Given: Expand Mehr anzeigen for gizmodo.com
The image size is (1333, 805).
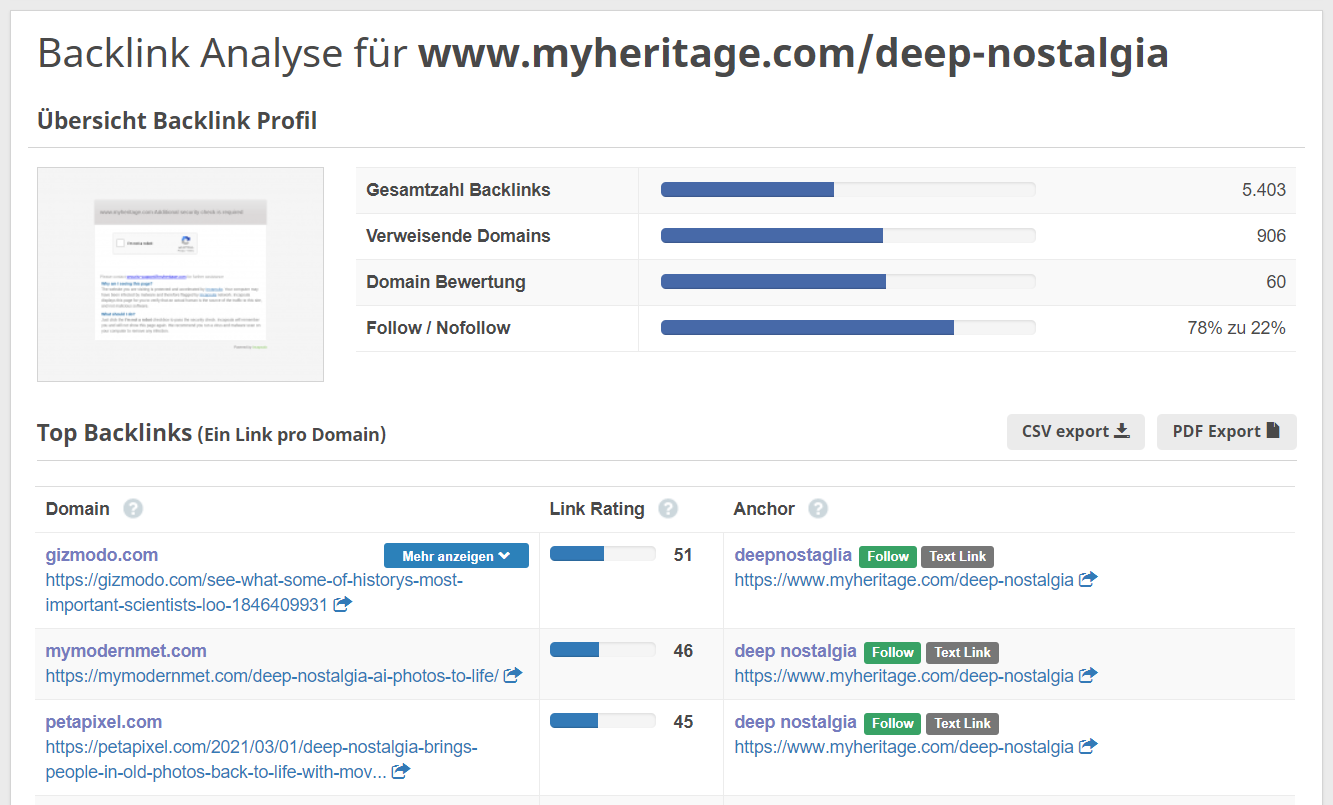Looking at the screenshot, I should pyautogui.click(x=456, y=556).
